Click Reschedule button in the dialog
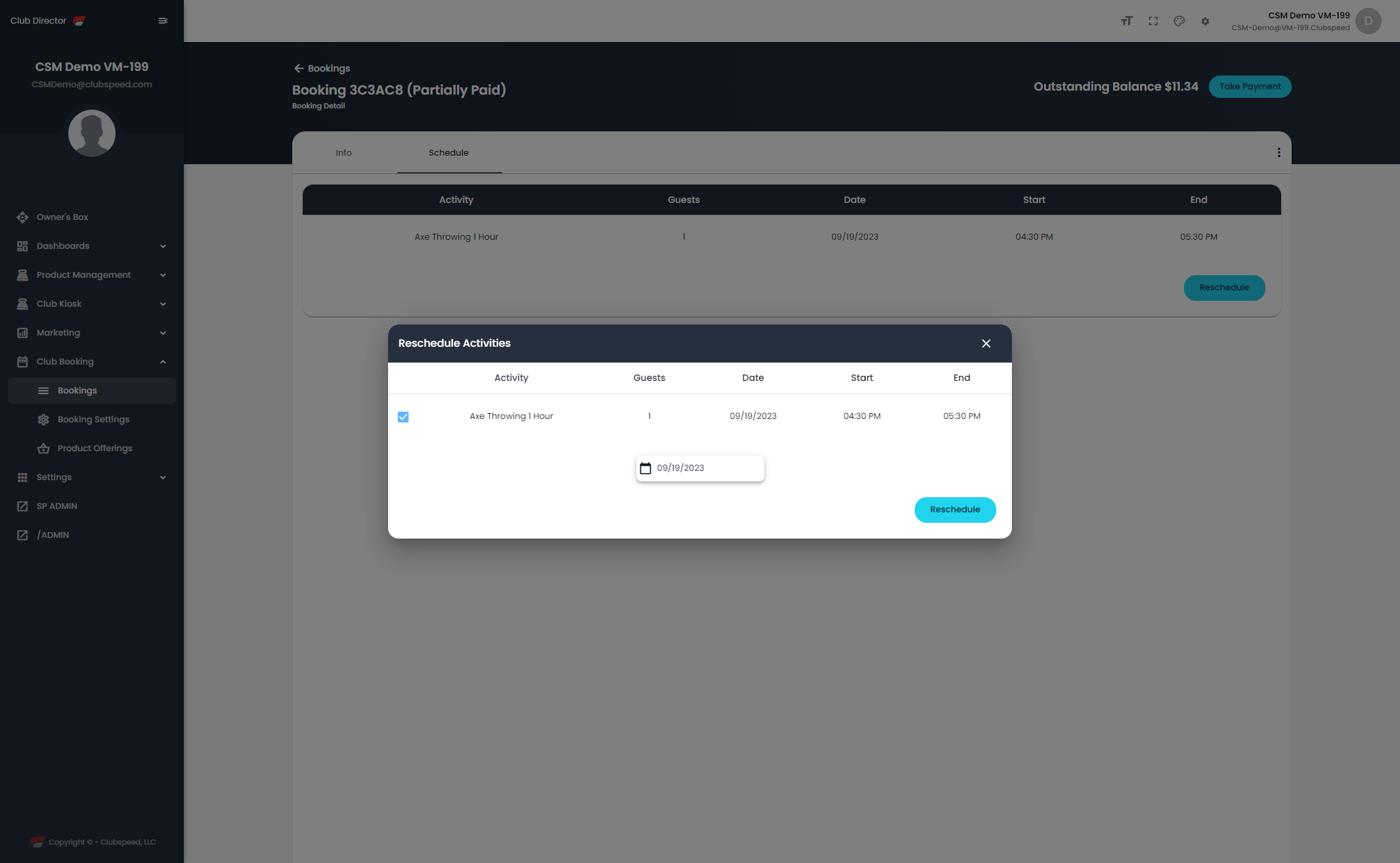The height and width of the screenshot is (863, 1400). pos(955,510)
